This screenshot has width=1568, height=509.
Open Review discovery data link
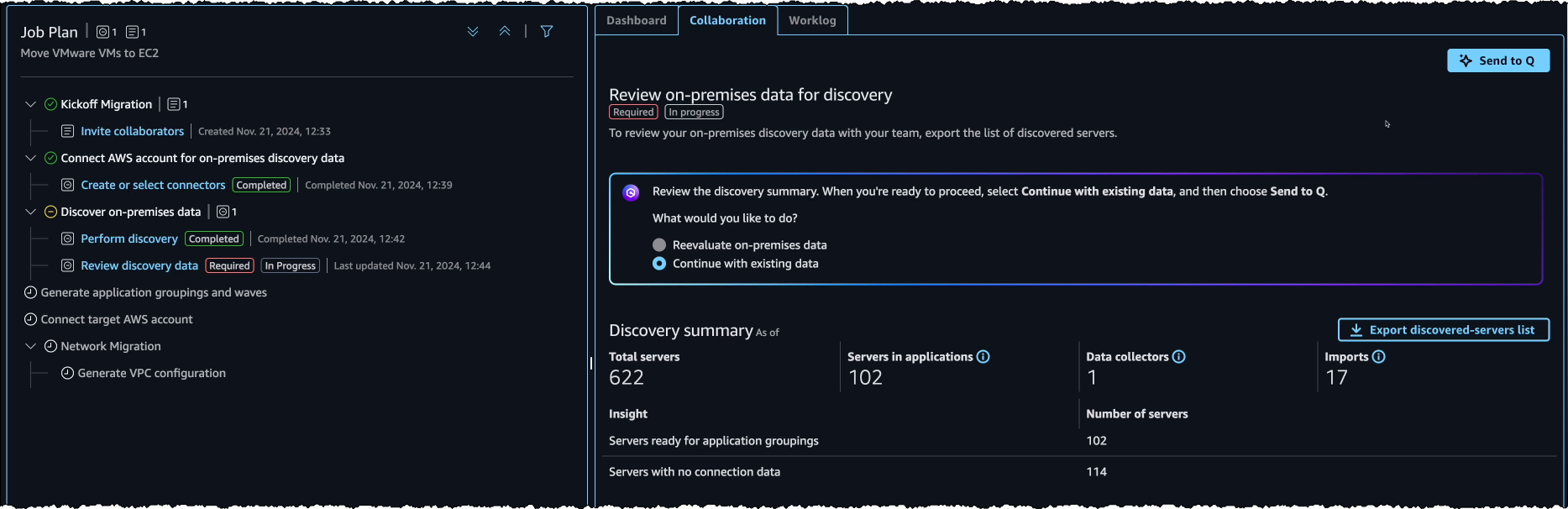tap(139, 265)
